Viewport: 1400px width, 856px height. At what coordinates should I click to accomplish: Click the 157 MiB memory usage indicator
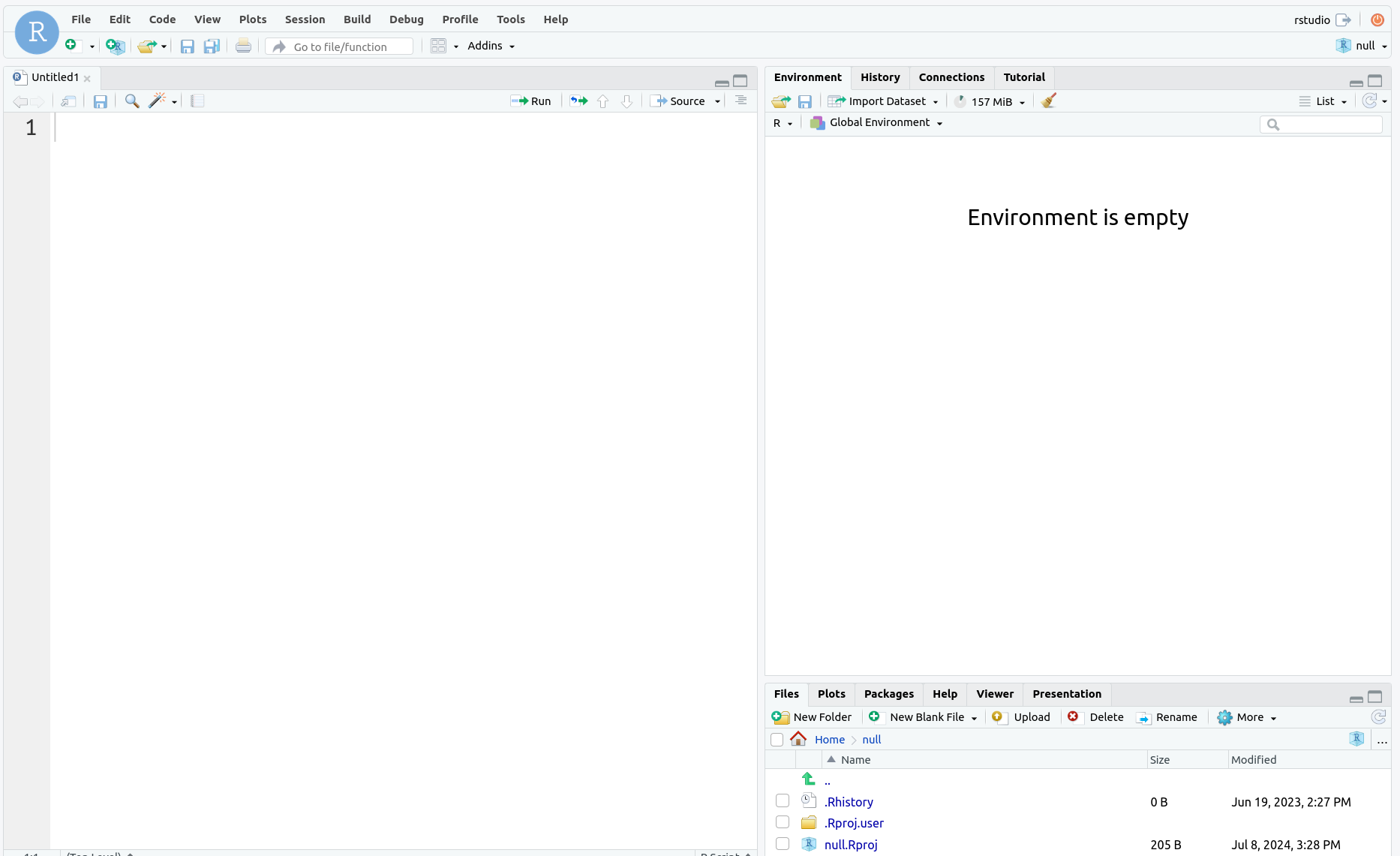990,101
